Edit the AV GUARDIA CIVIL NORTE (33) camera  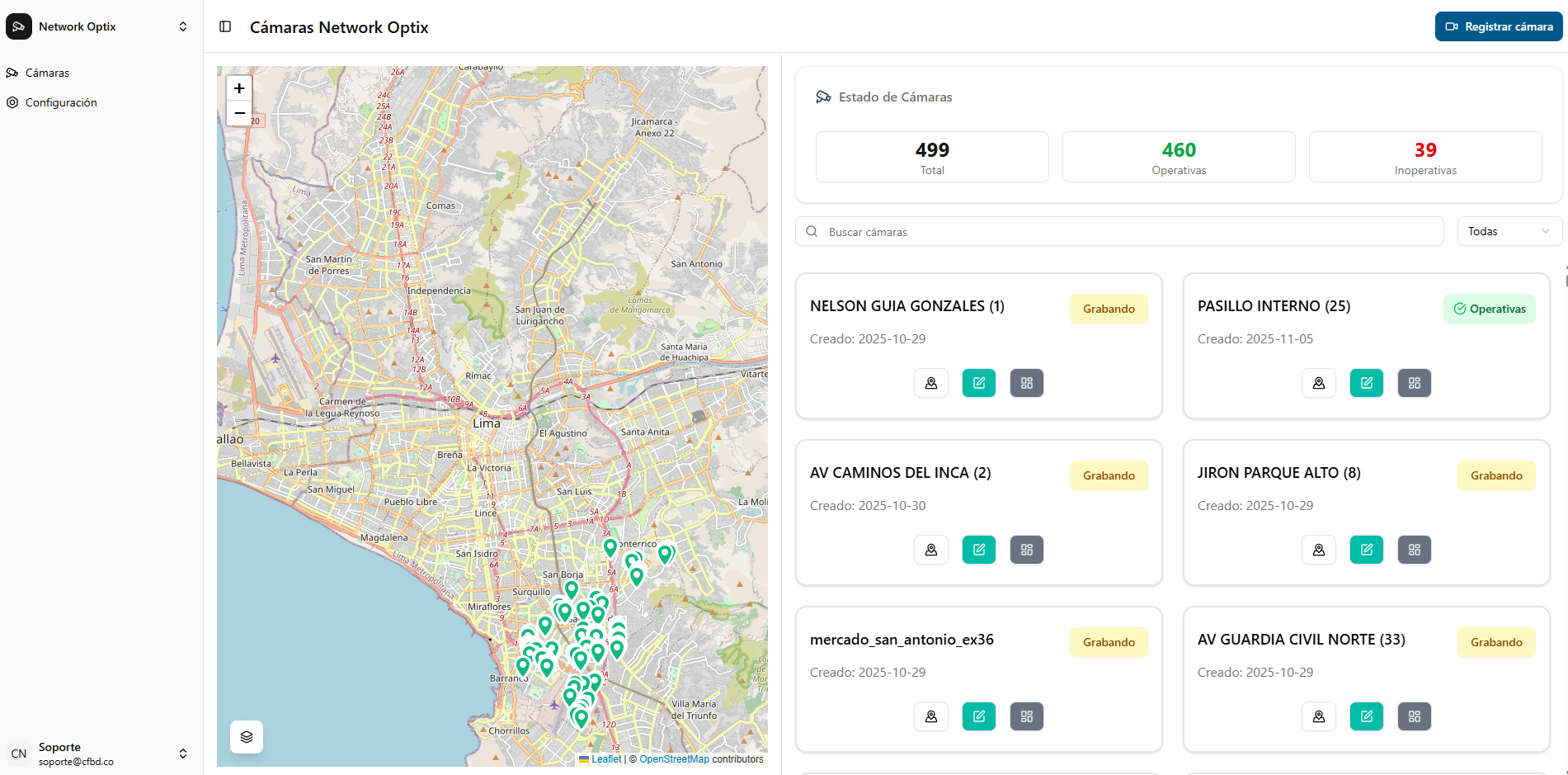tap(1367, 716)
